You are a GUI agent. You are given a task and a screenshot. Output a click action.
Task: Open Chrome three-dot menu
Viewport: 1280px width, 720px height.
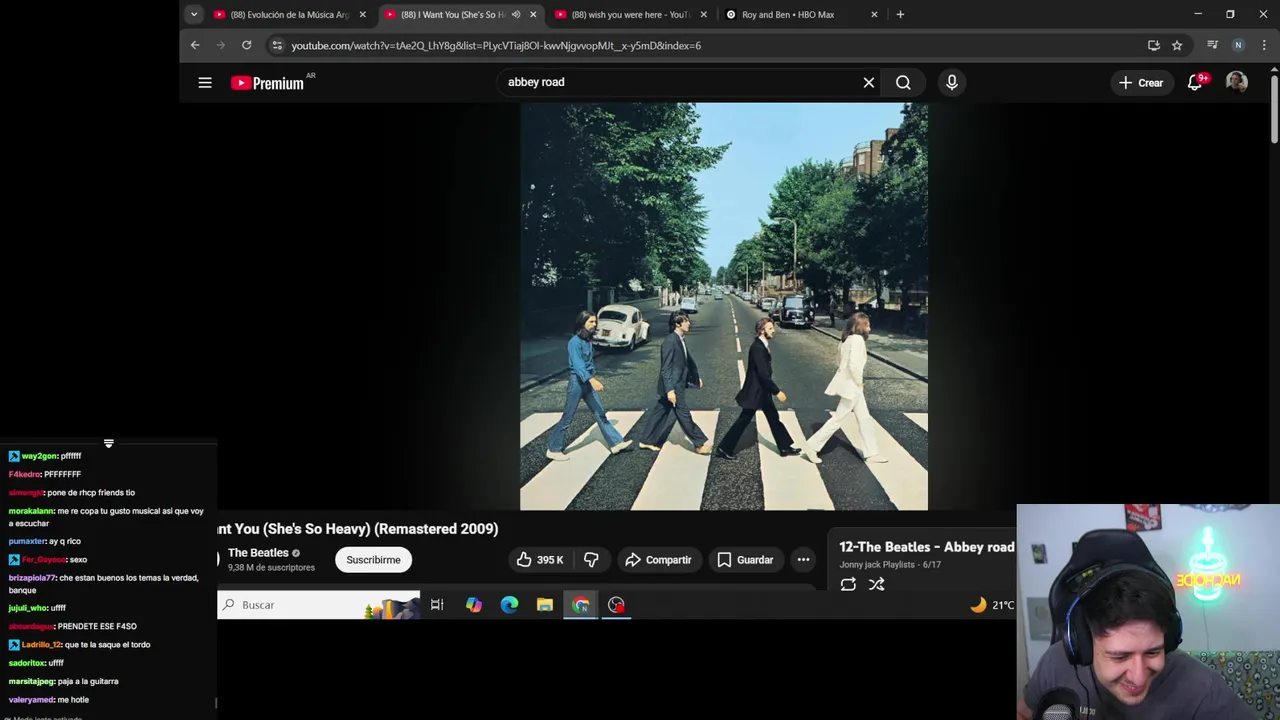tap(1264, 45)
